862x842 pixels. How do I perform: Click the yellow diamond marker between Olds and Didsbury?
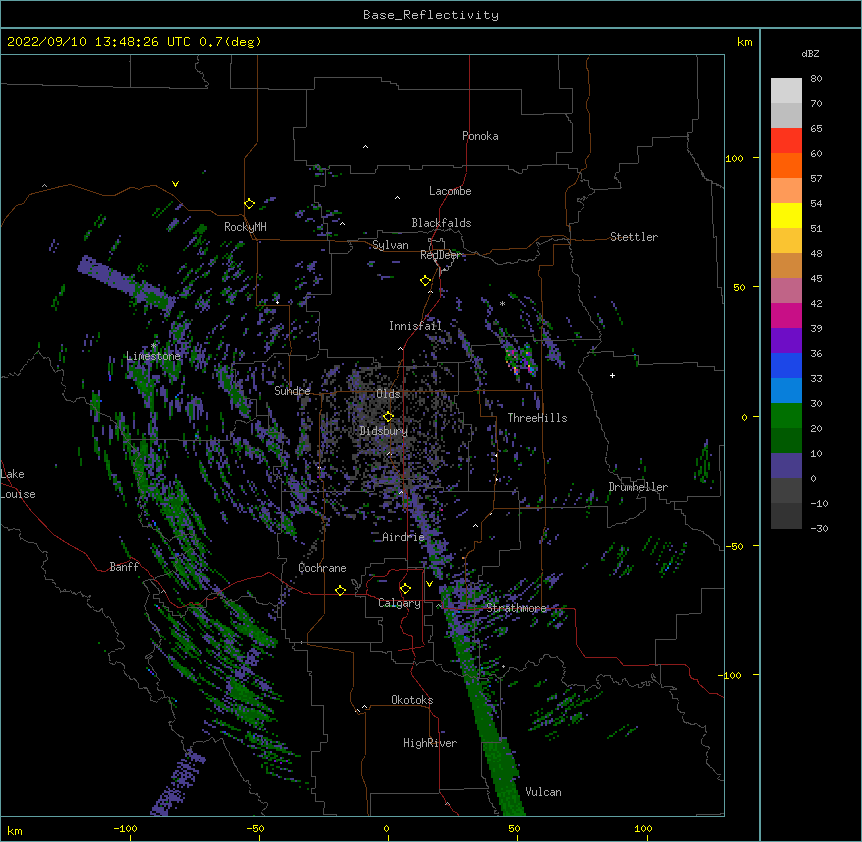point(388,416)
